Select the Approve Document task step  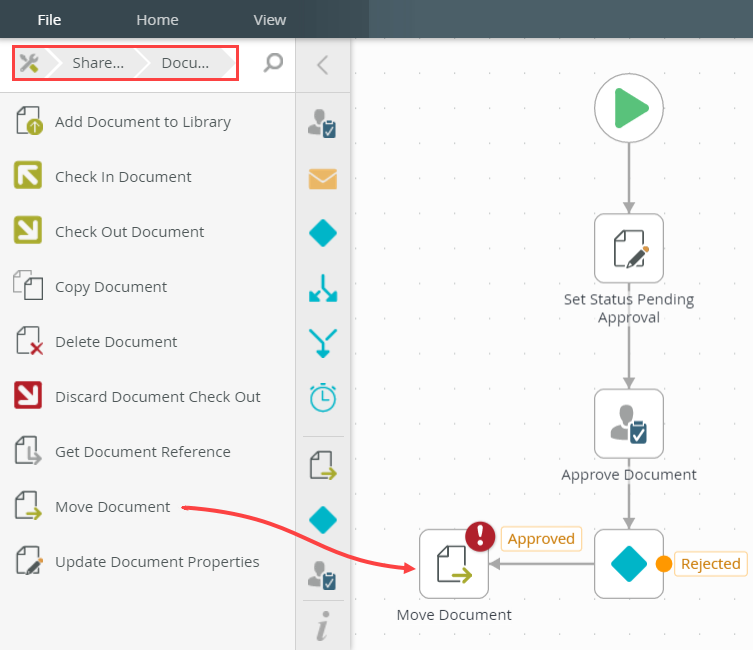coord(629,423)
